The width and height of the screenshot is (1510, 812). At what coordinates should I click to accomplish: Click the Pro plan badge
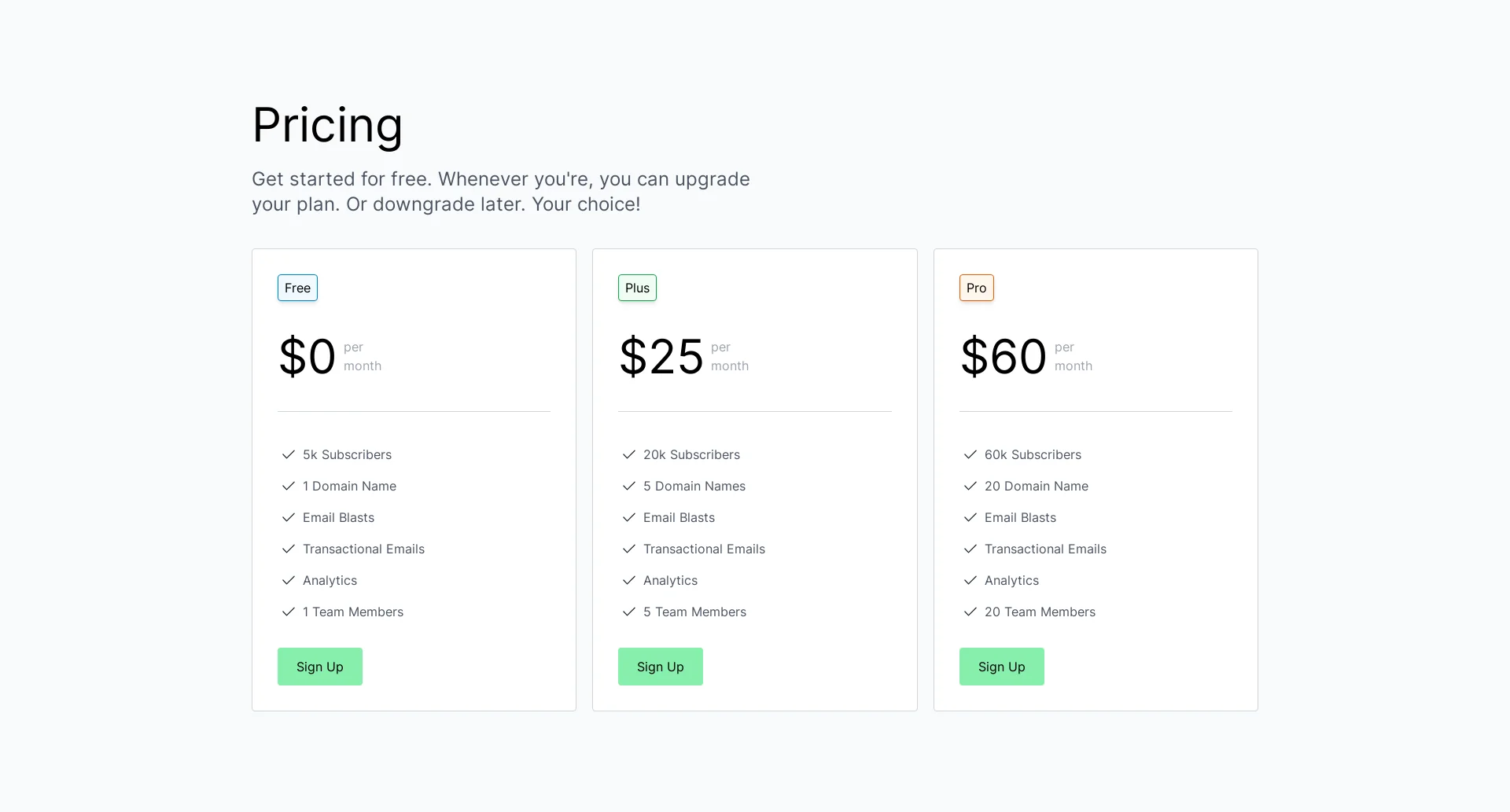(x=976, y=288)
